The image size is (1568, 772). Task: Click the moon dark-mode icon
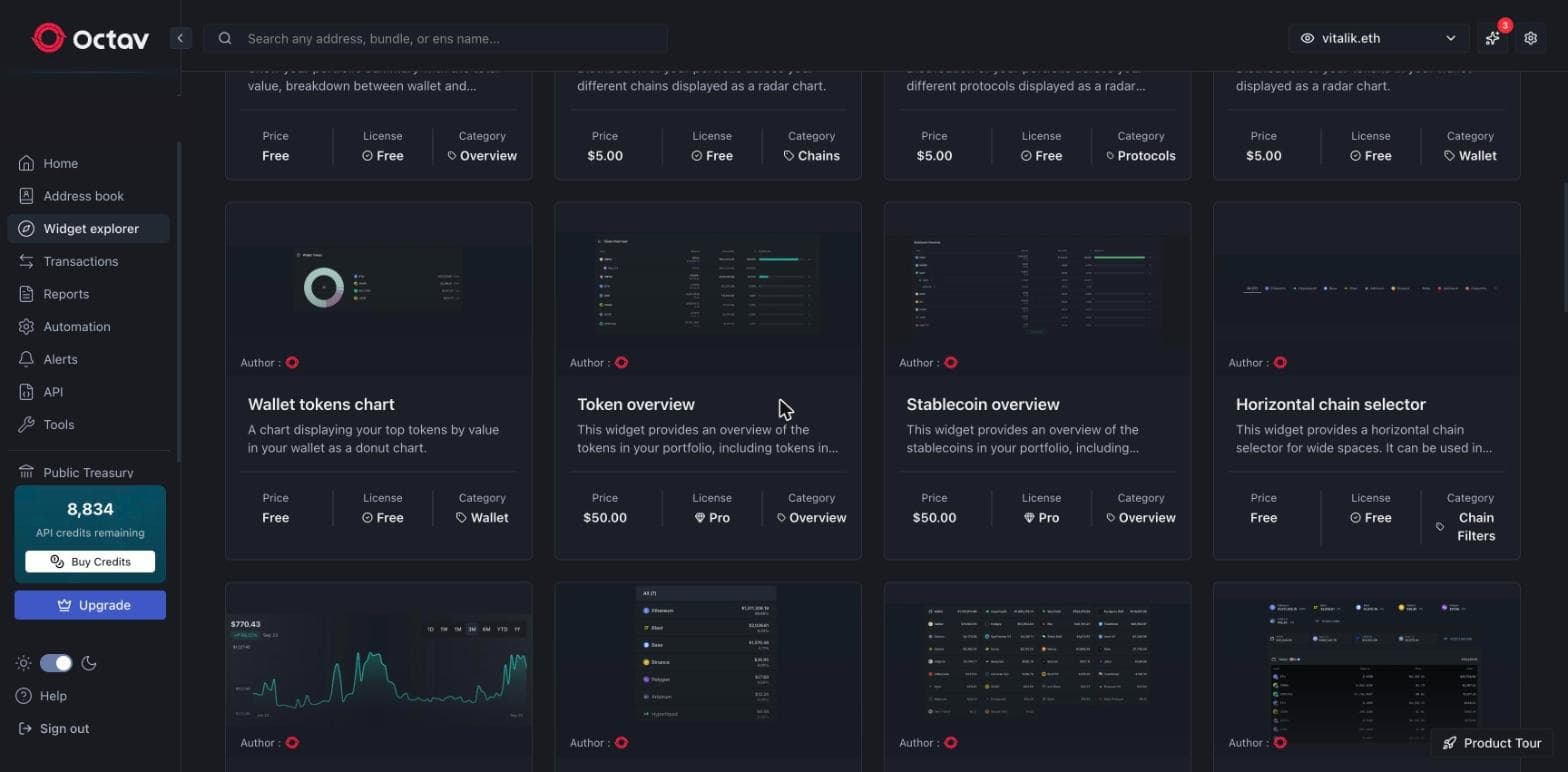coord(89,662)
